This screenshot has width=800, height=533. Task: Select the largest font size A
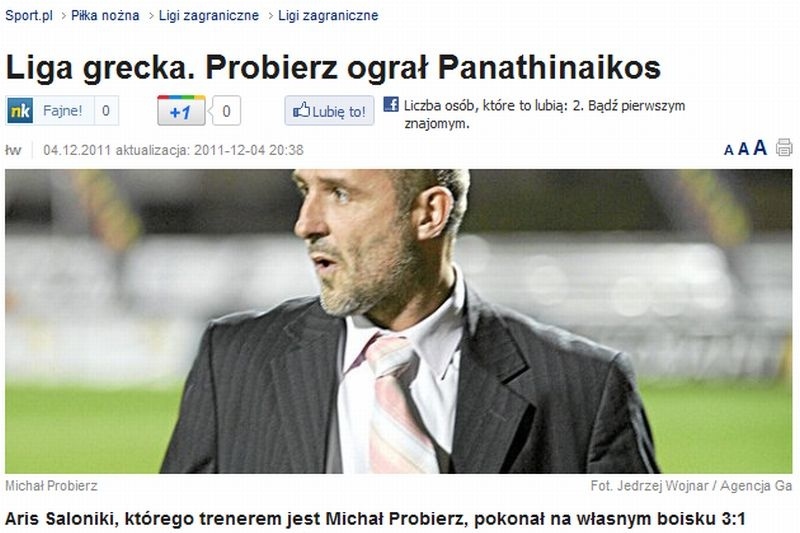(x=760, y=147)
